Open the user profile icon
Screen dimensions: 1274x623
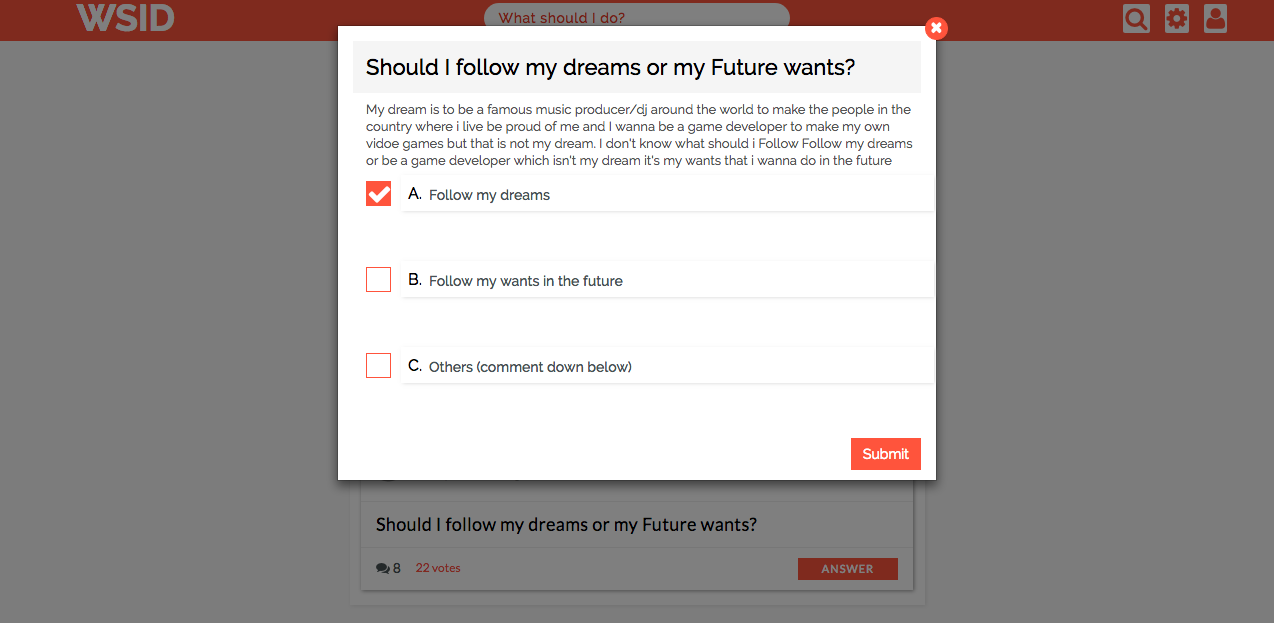tap(1215, 18)
